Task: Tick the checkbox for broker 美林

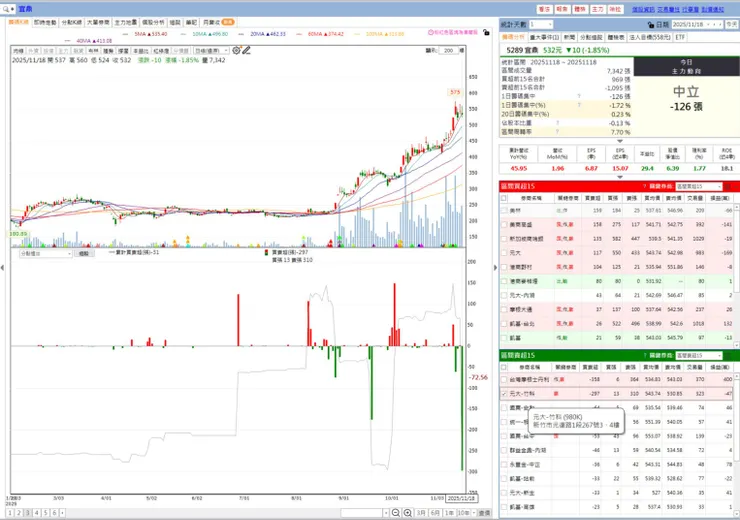Action: (504, 210)
